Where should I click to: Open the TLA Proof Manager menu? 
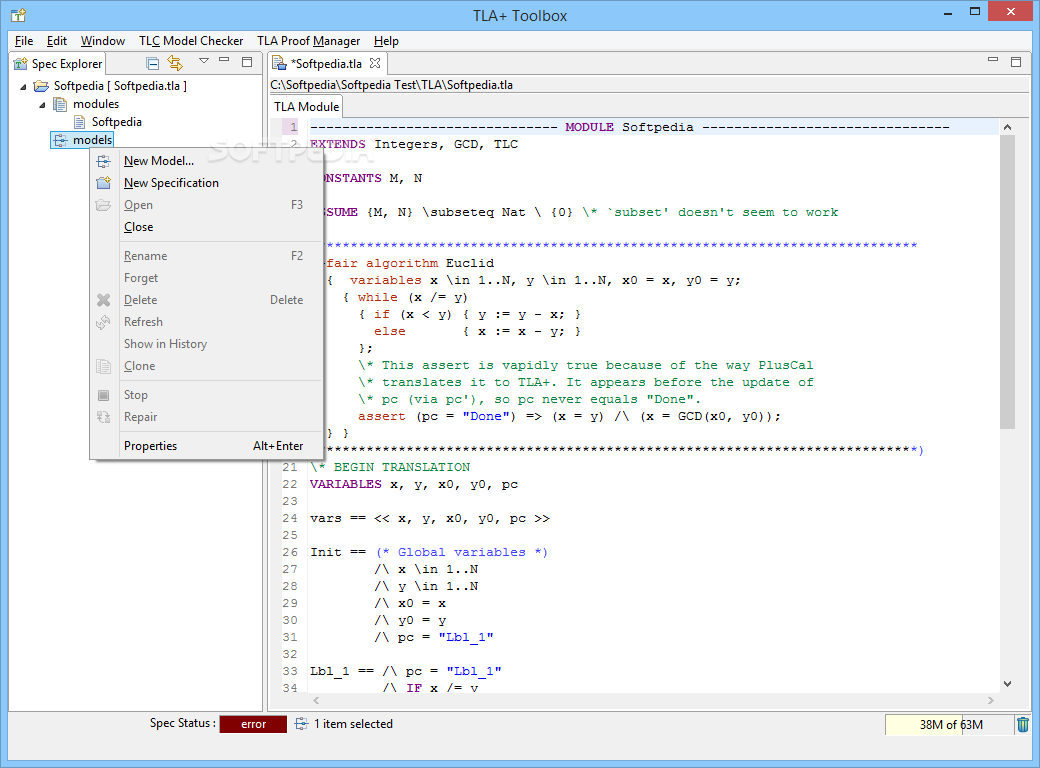(308, 41)
